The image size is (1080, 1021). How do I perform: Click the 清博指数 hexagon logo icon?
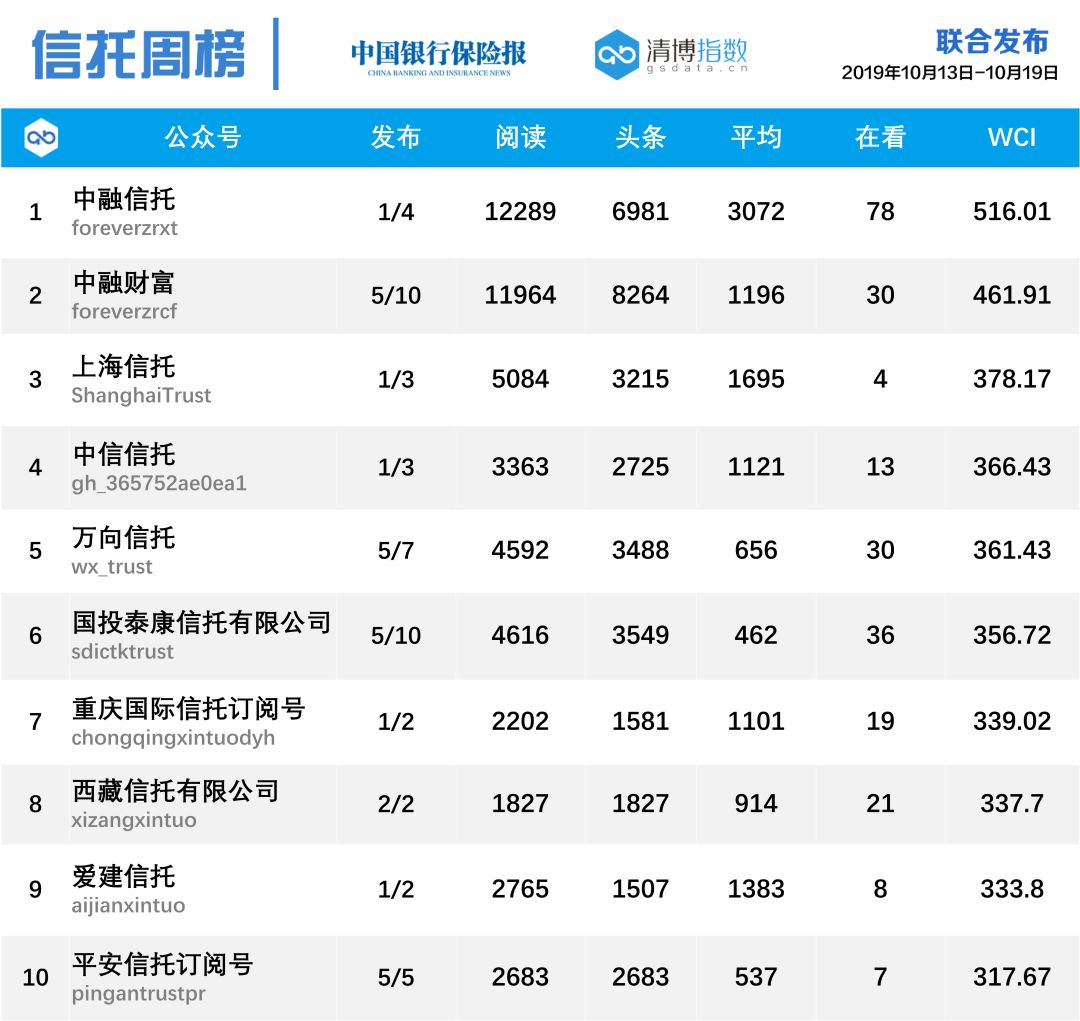(616, 54)
